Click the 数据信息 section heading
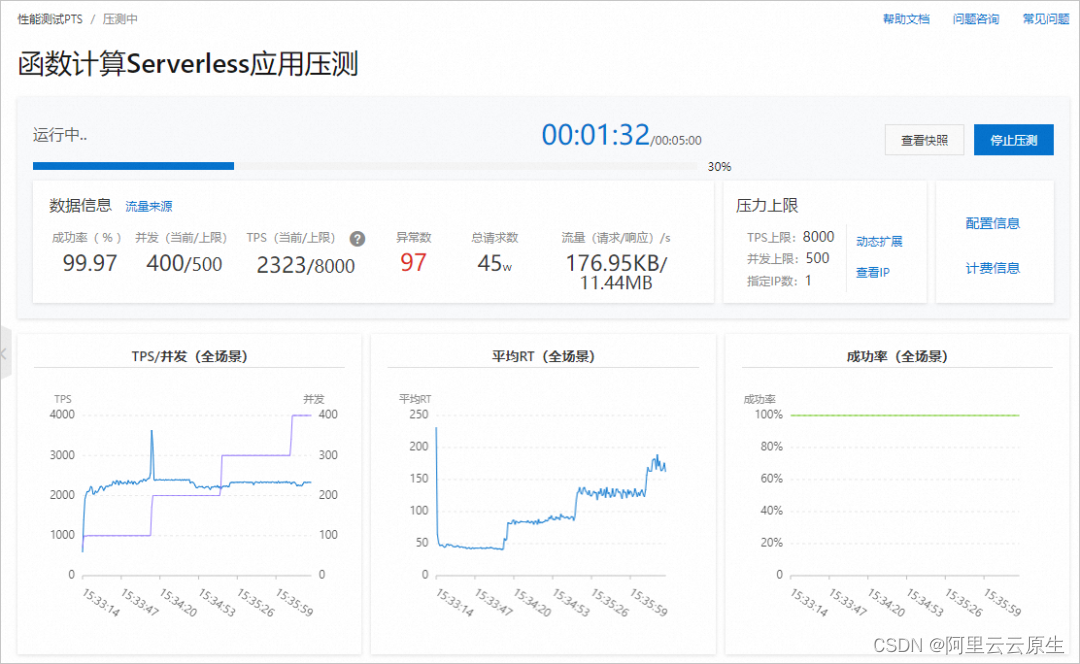 80,205
